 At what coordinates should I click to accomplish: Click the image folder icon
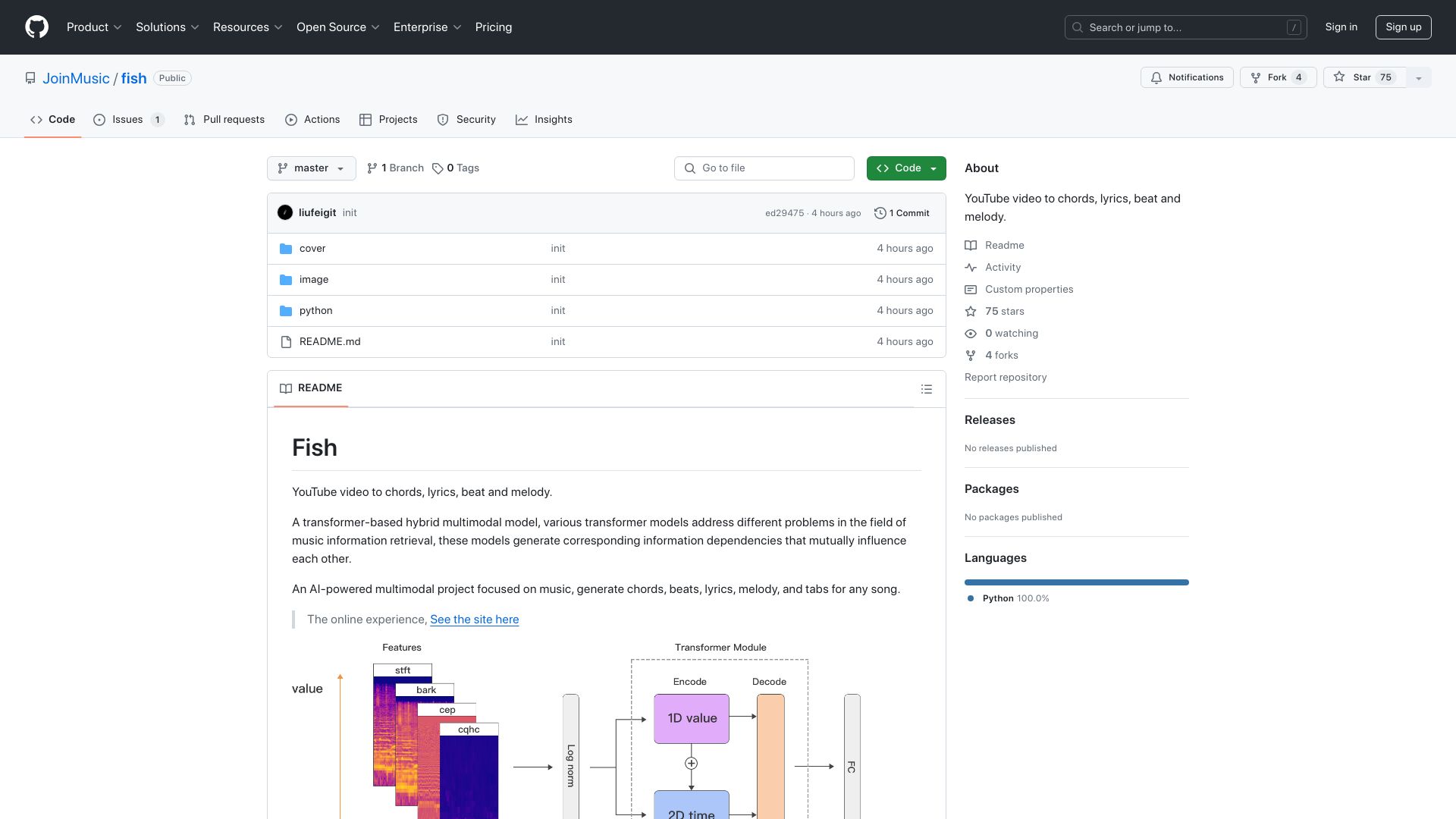click(x=286, y=280)
